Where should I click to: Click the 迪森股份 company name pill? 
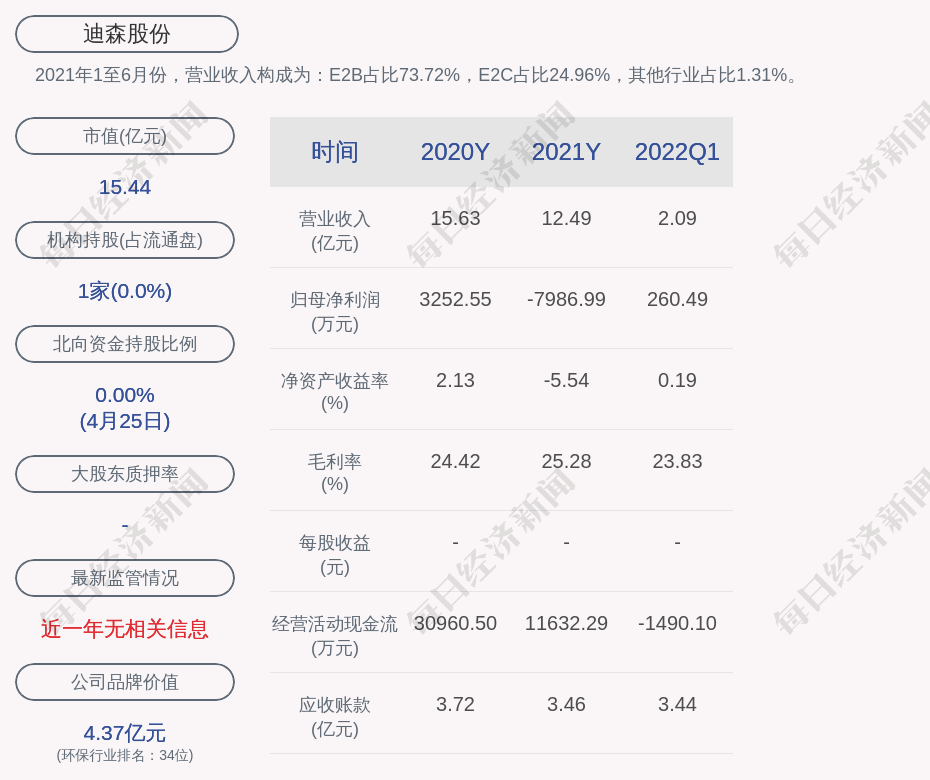pyautogui.click(x=127, y=34)
